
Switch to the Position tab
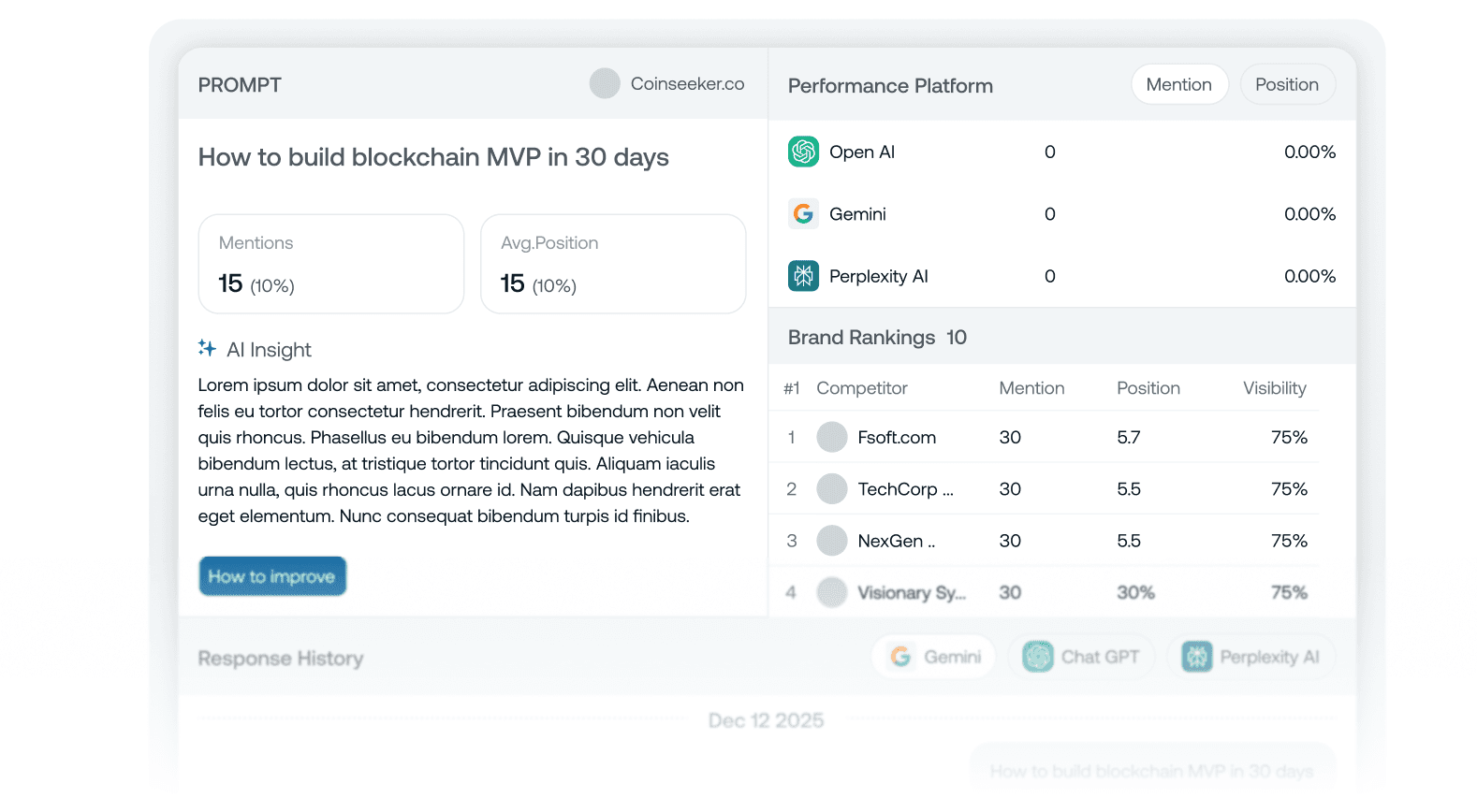coord(1286,85)
